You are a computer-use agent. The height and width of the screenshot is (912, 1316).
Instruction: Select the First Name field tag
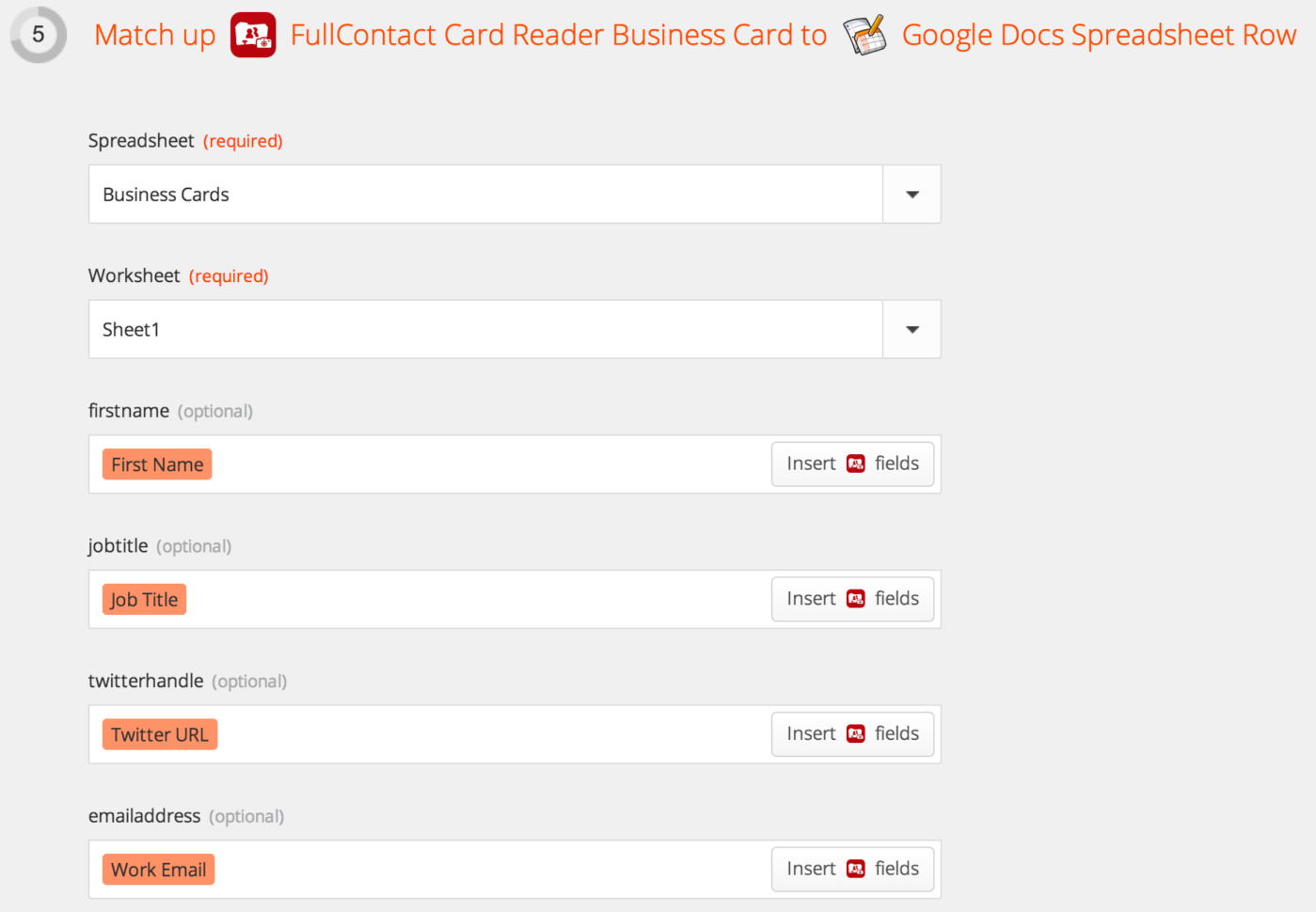(156, 464)
